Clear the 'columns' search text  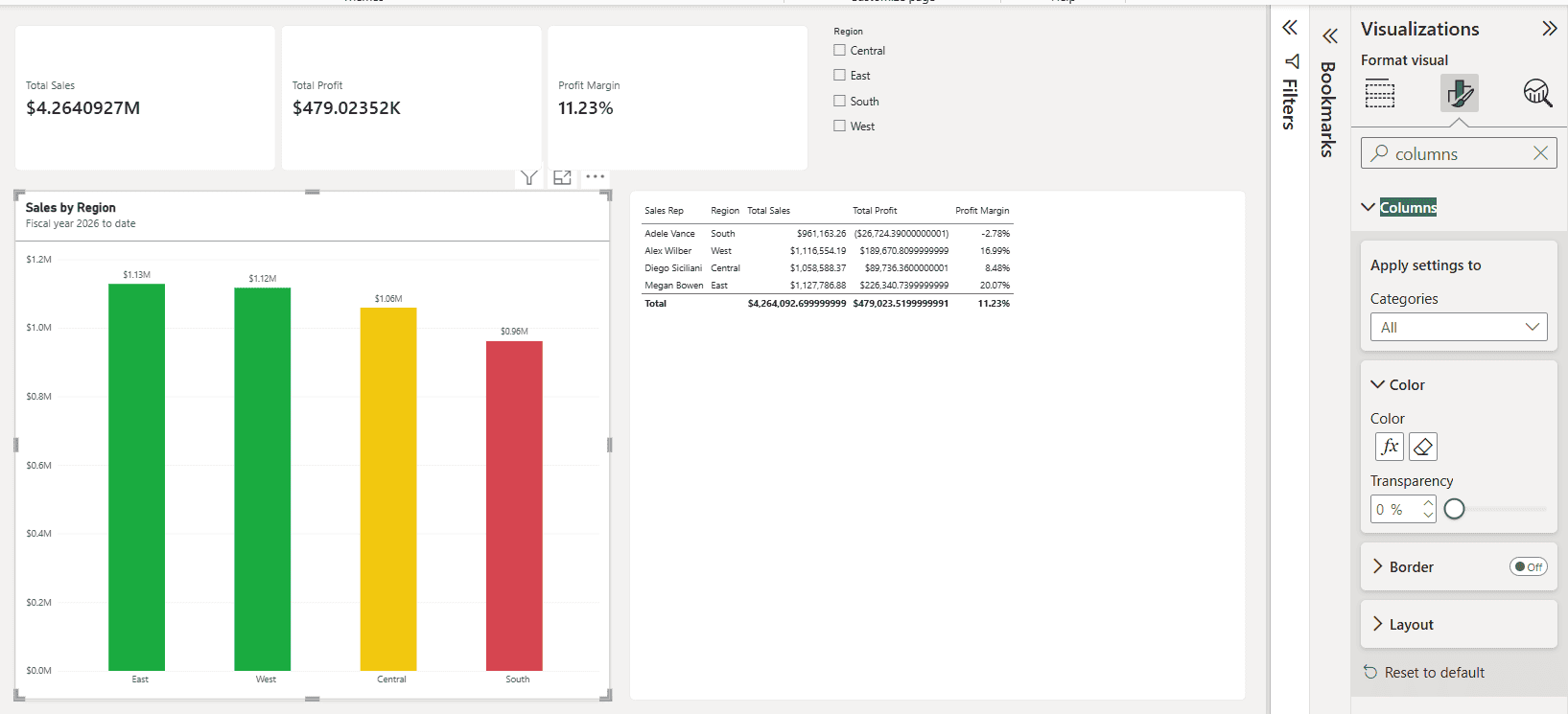[1540, 153]
